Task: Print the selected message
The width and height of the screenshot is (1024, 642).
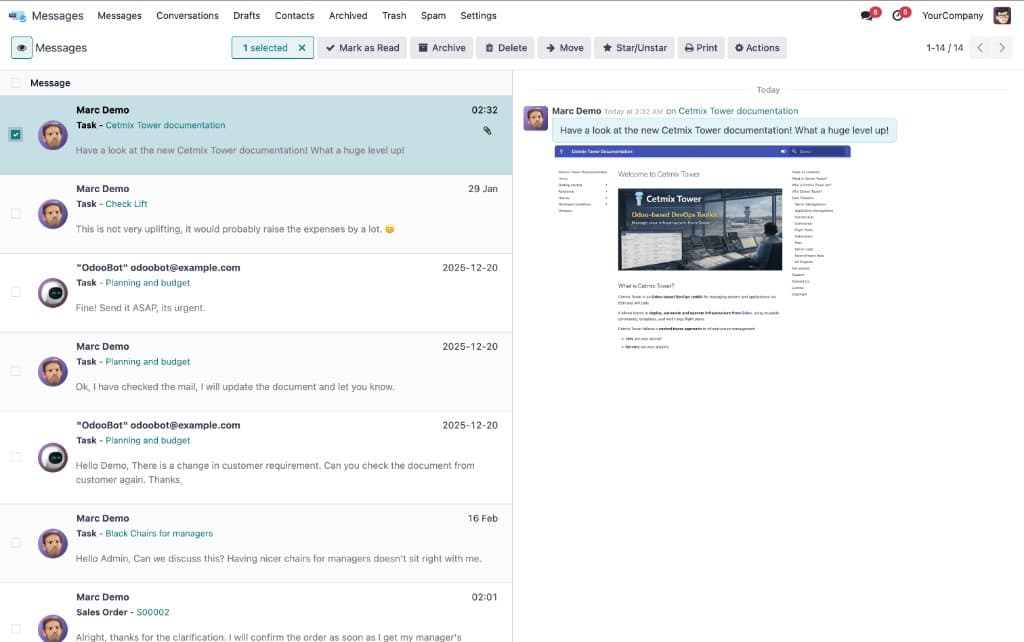Action: (700, 47)
